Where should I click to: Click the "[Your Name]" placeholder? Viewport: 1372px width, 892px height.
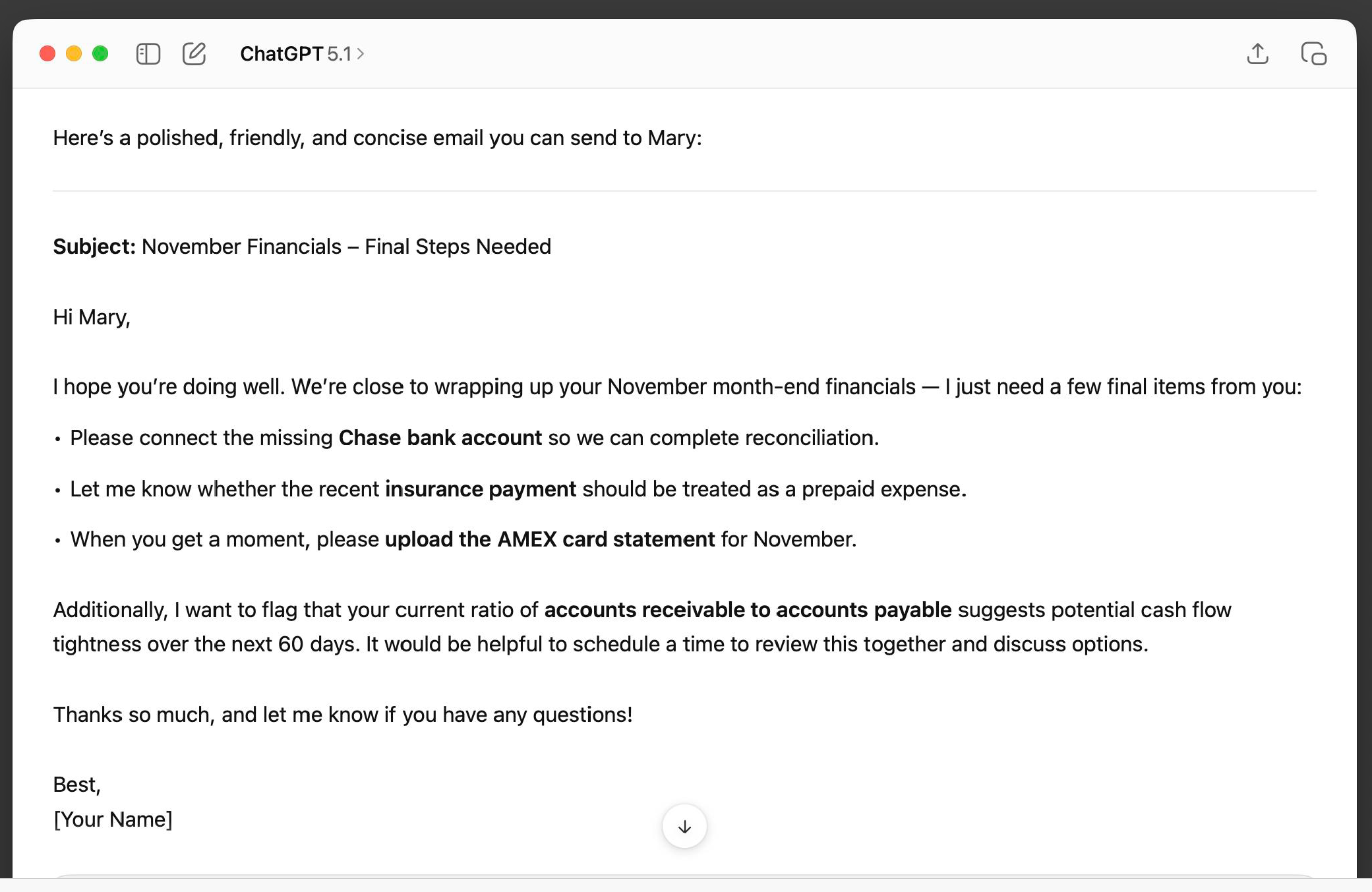[113, 819]
